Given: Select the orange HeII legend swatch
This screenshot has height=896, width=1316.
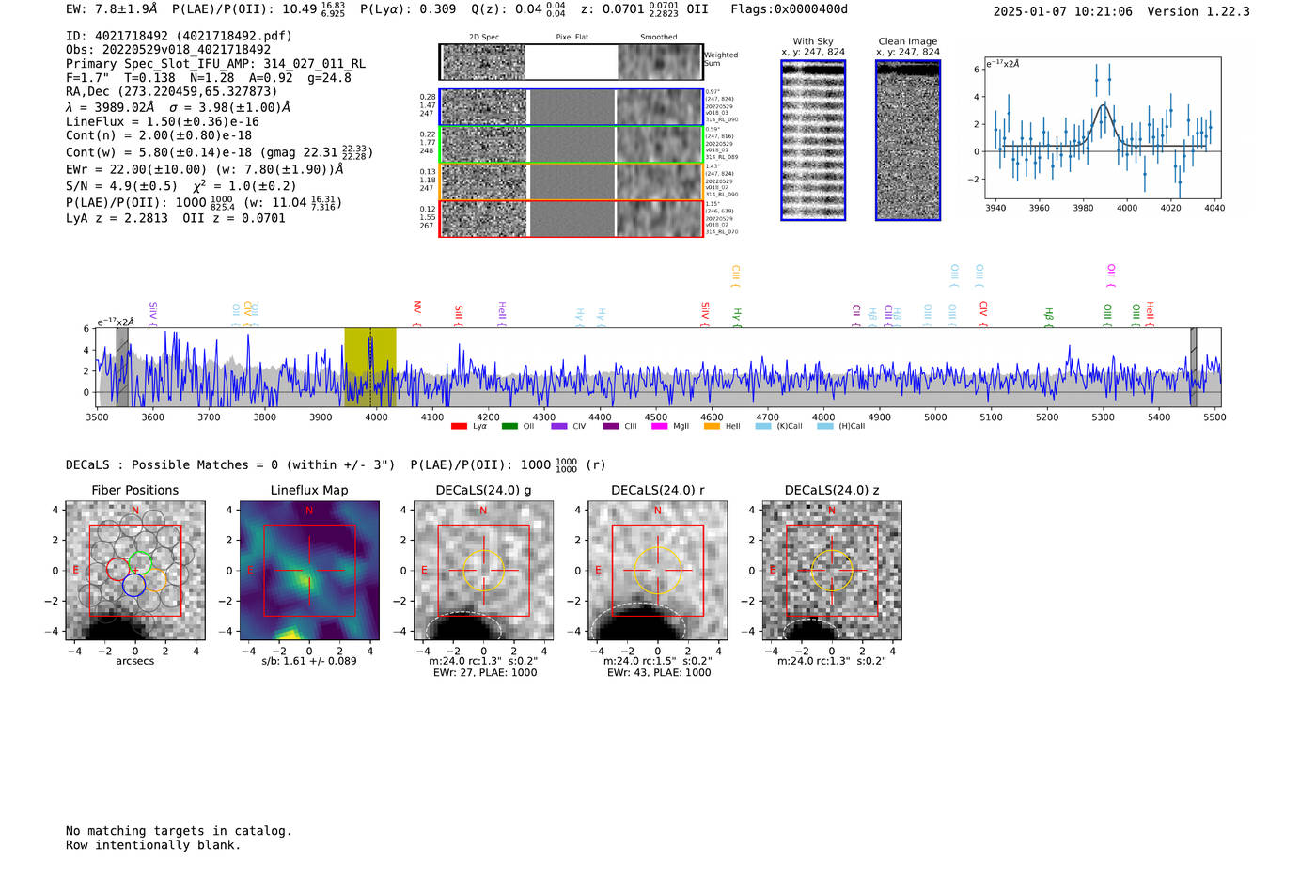Looking at the screenshot, I should [x=713, y=426].
